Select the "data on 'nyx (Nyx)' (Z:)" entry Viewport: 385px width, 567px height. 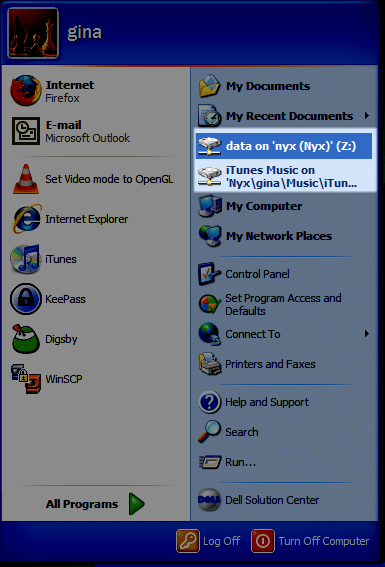click(x=284, y=146)
